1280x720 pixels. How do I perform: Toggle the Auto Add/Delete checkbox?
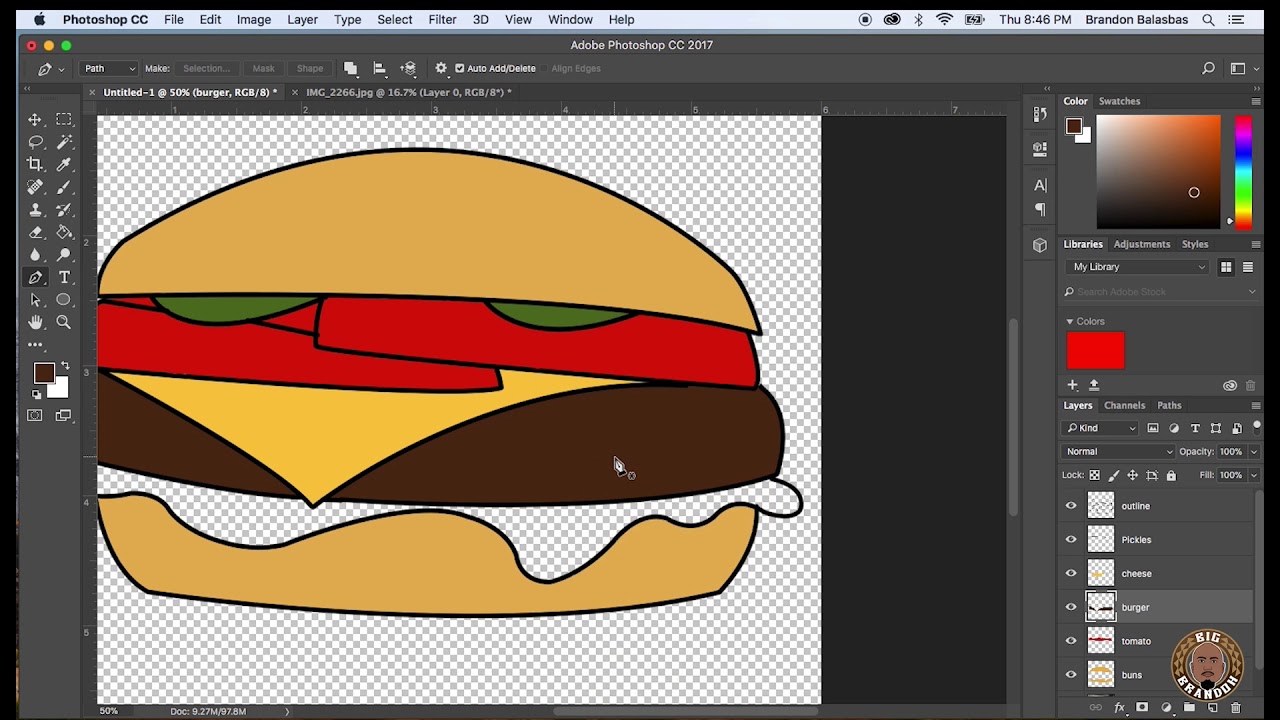pyautogui.click(x=460, y=68)
